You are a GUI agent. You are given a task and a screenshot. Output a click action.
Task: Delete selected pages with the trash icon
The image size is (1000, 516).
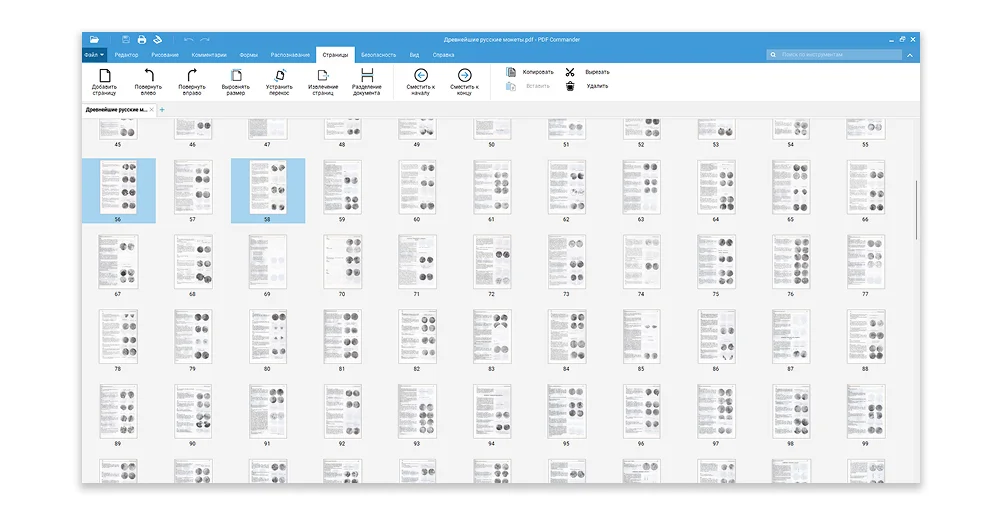570,86
